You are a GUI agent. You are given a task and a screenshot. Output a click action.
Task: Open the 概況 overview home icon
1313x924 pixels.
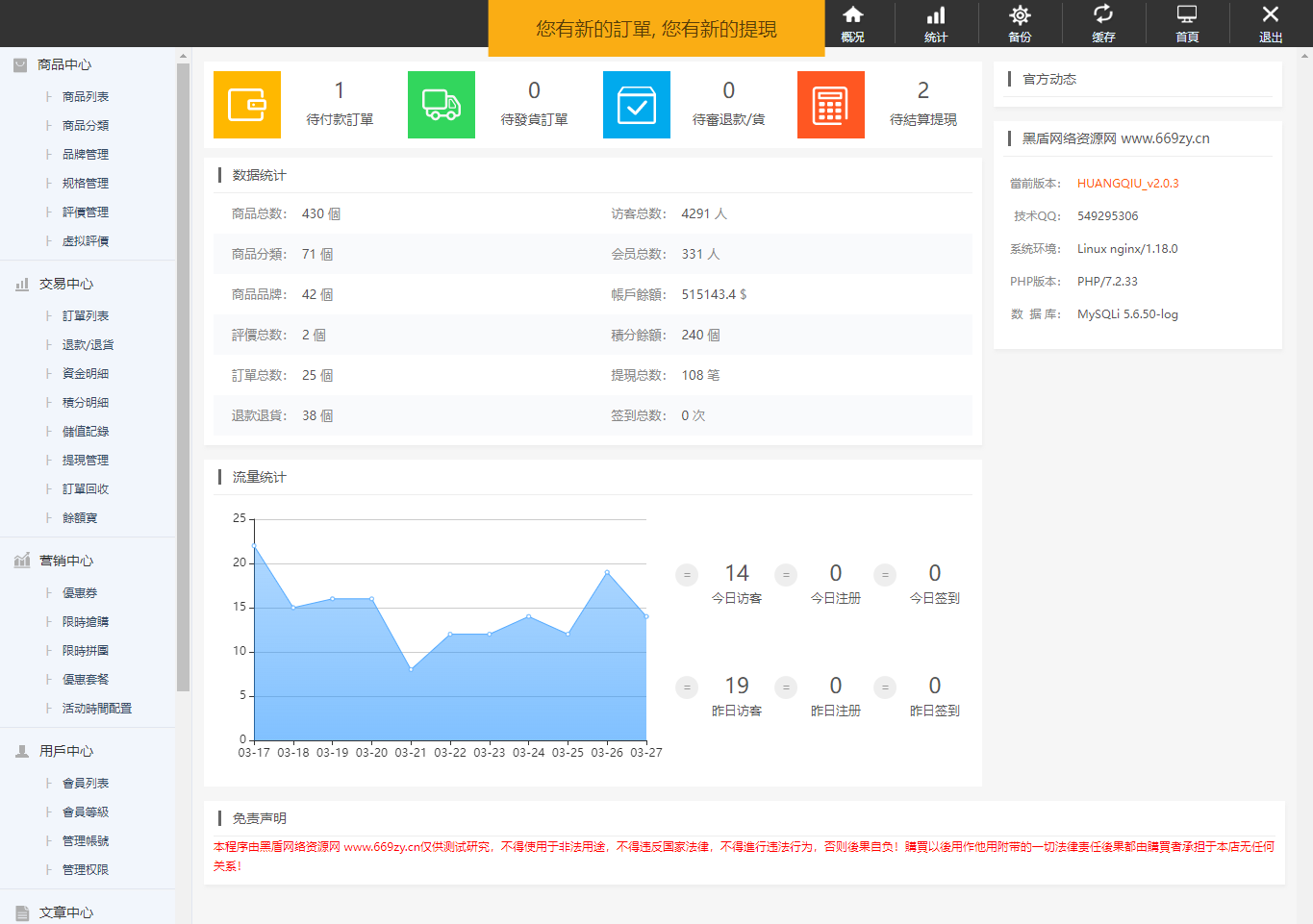coord(852,15)
